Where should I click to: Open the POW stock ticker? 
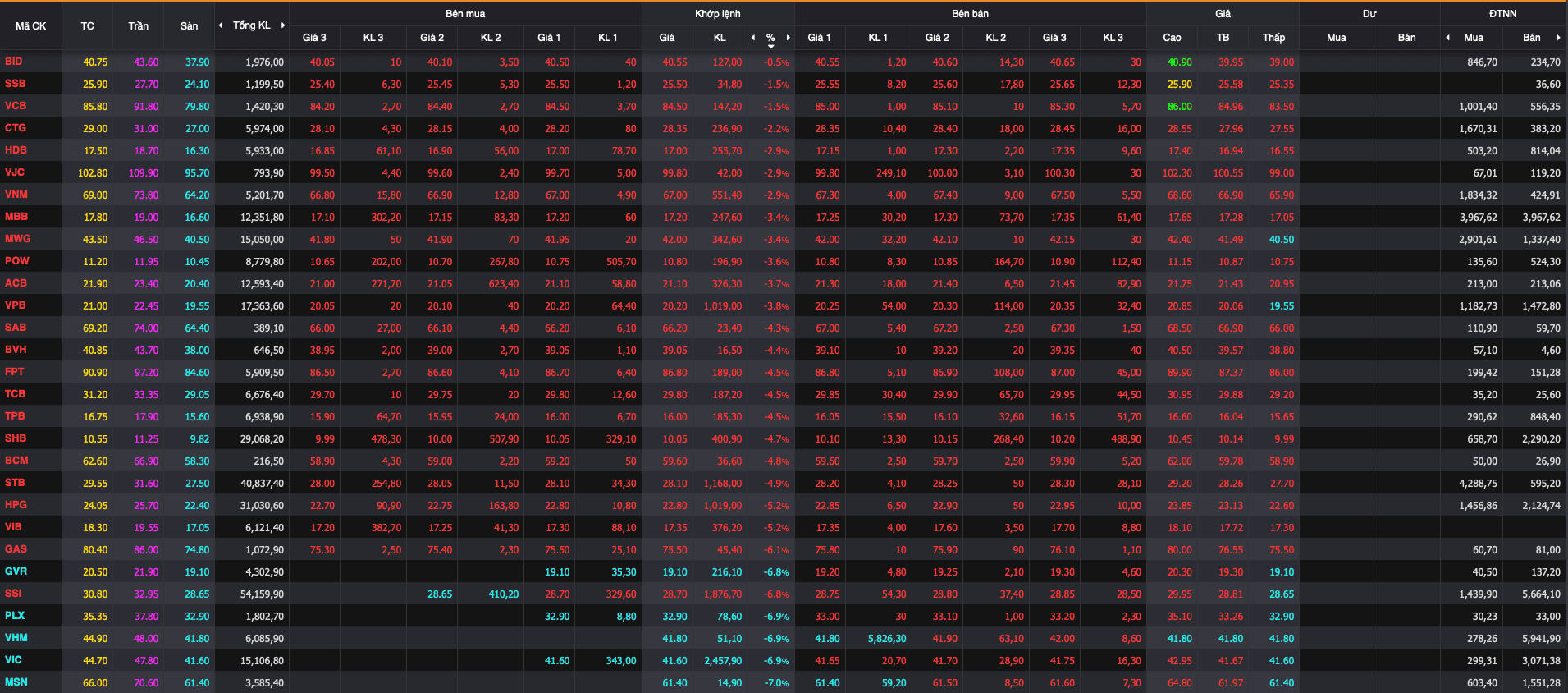17,261
